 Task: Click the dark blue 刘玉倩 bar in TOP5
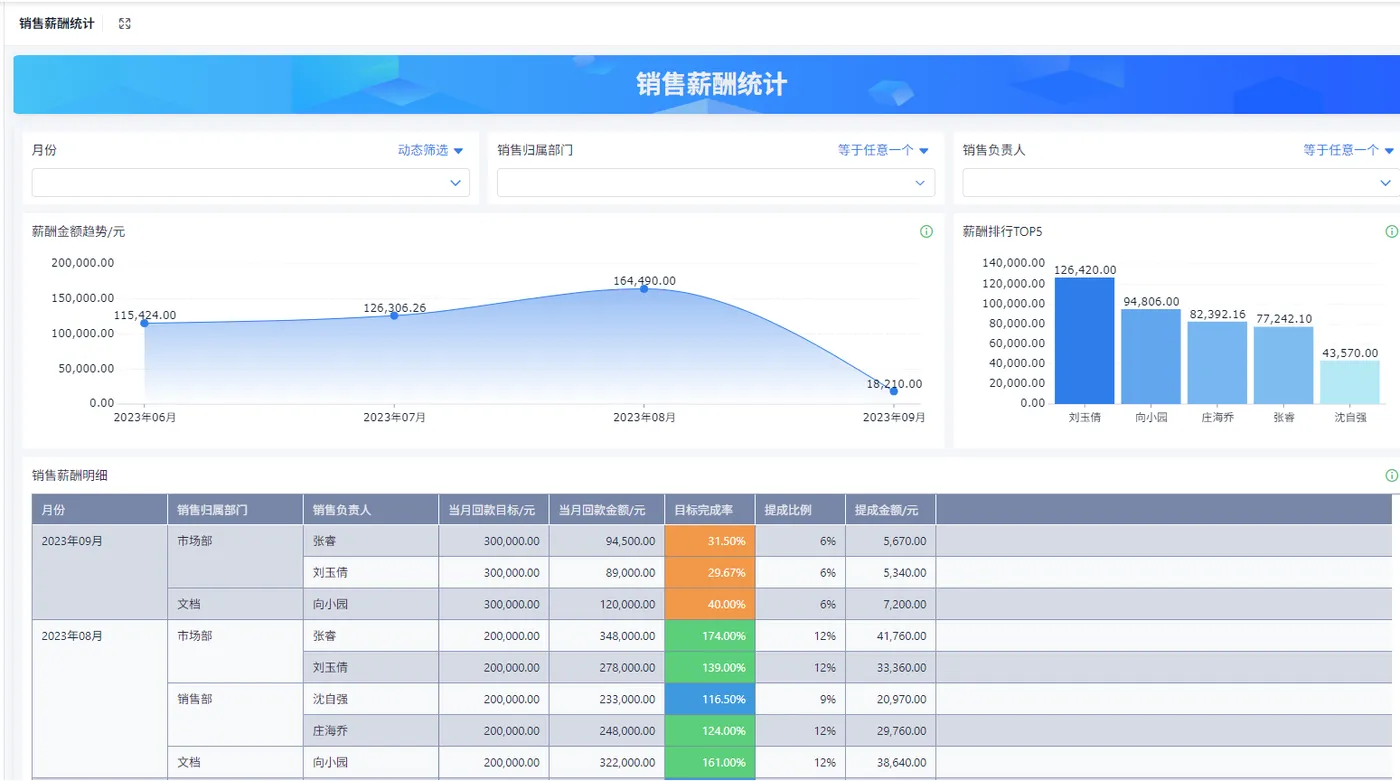[1084, 340]
